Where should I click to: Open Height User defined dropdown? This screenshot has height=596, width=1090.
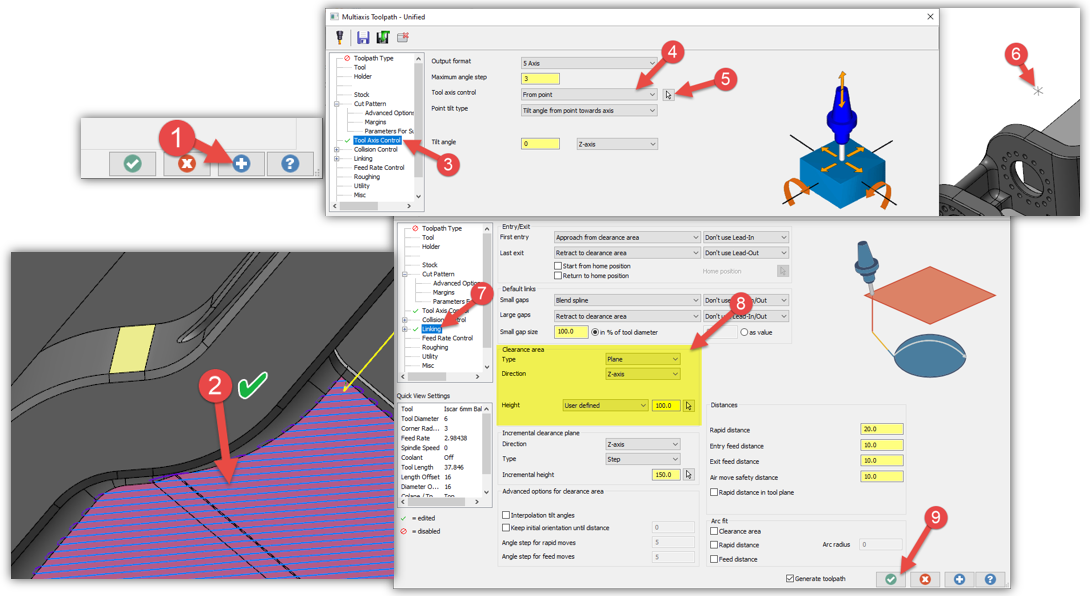tap(605, 405)
